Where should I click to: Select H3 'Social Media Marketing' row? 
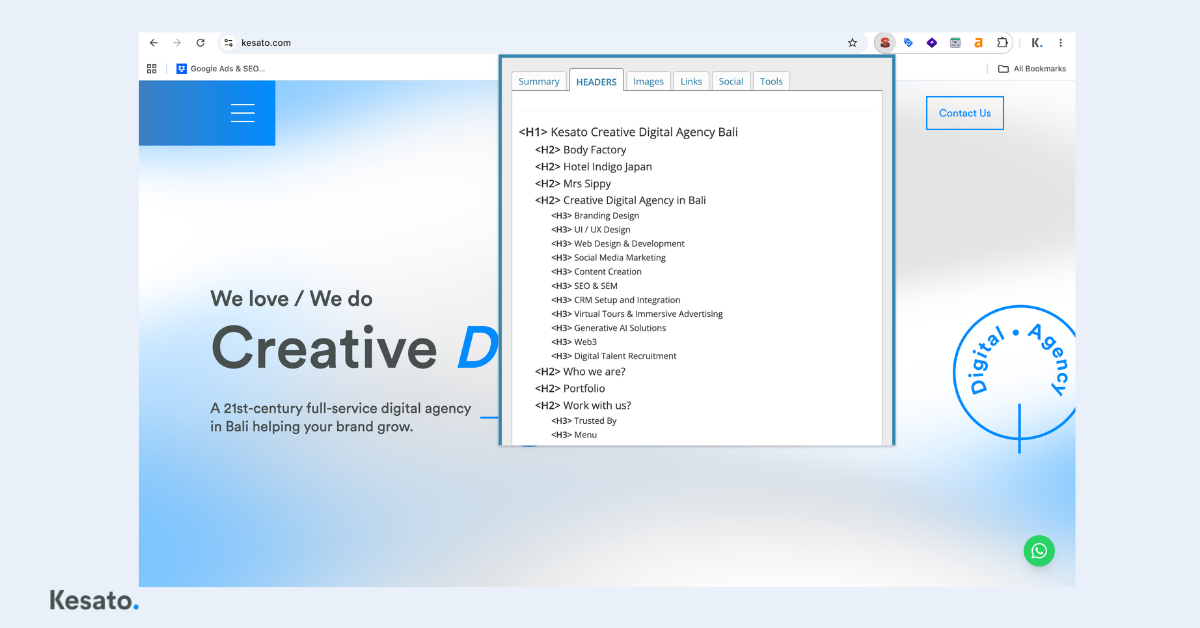coord(608,258)
